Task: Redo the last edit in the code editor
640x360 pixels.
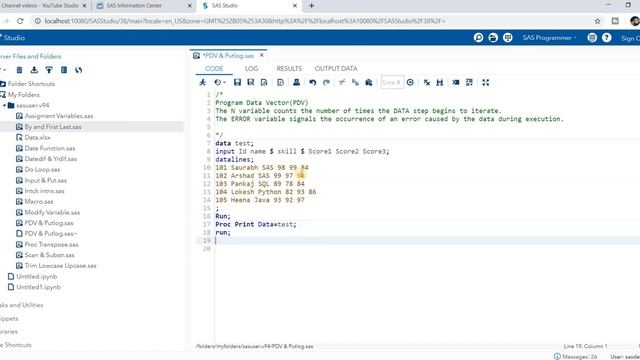Action: [x=326, y=82]
